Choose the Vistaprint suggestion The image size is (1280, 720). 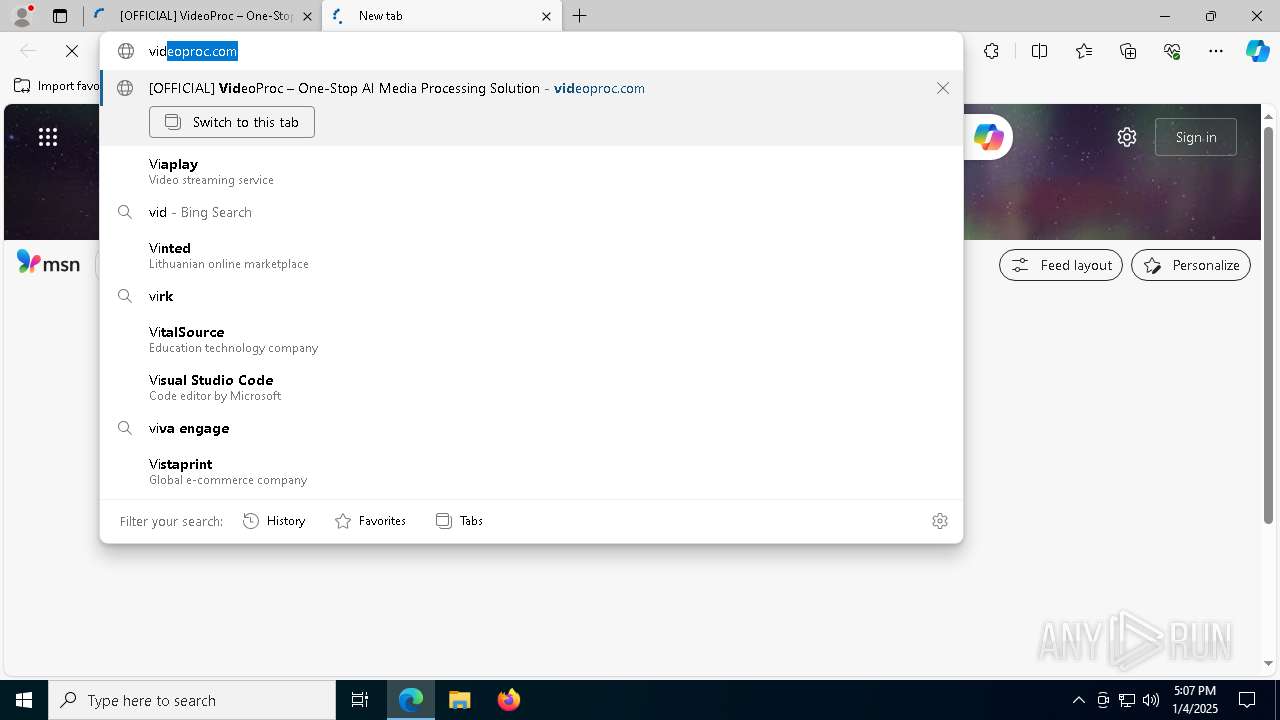pyautogui.click(x=531, y=471)
